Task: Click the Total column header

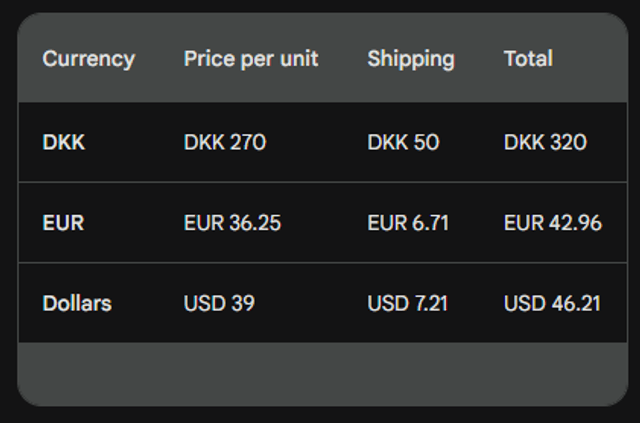Action: coord(528,59)
